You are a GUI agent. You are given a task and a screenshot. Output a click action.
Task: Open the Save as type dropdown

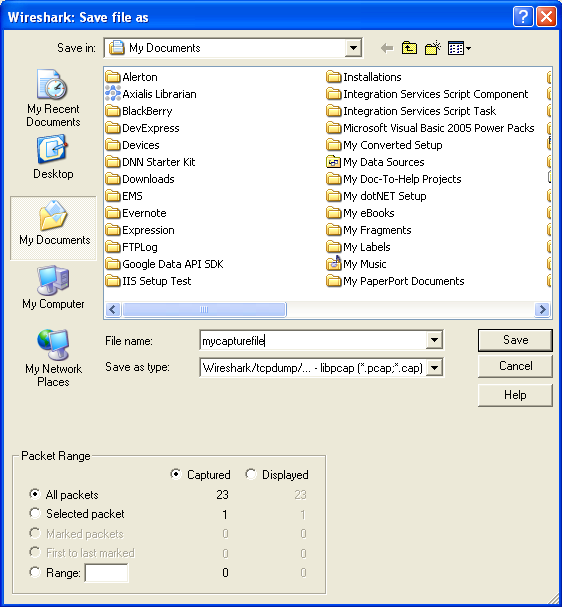click(x=434, y=367)
